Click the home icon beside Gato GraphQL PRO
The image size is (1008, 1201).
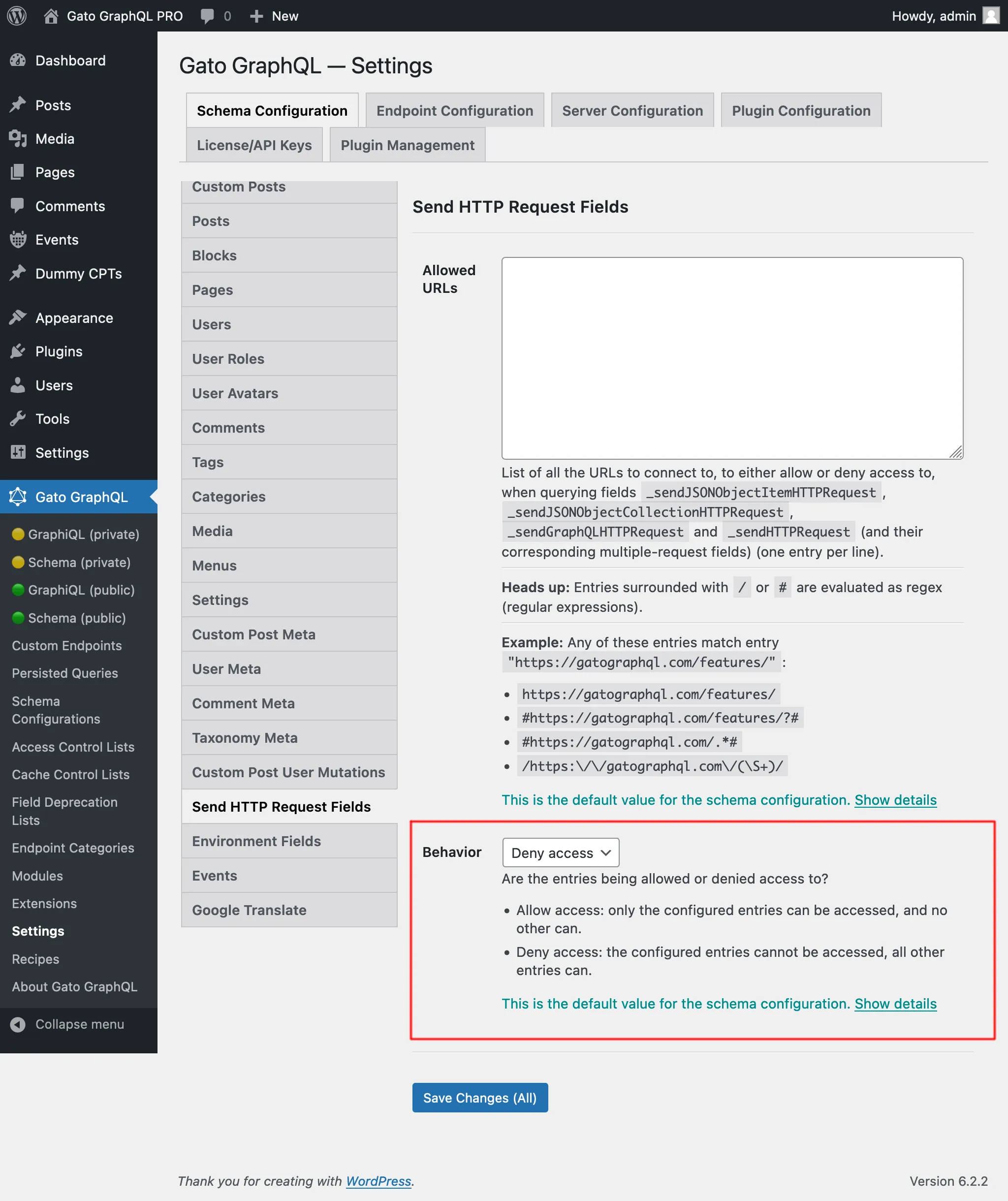click(x=51, y=16)
